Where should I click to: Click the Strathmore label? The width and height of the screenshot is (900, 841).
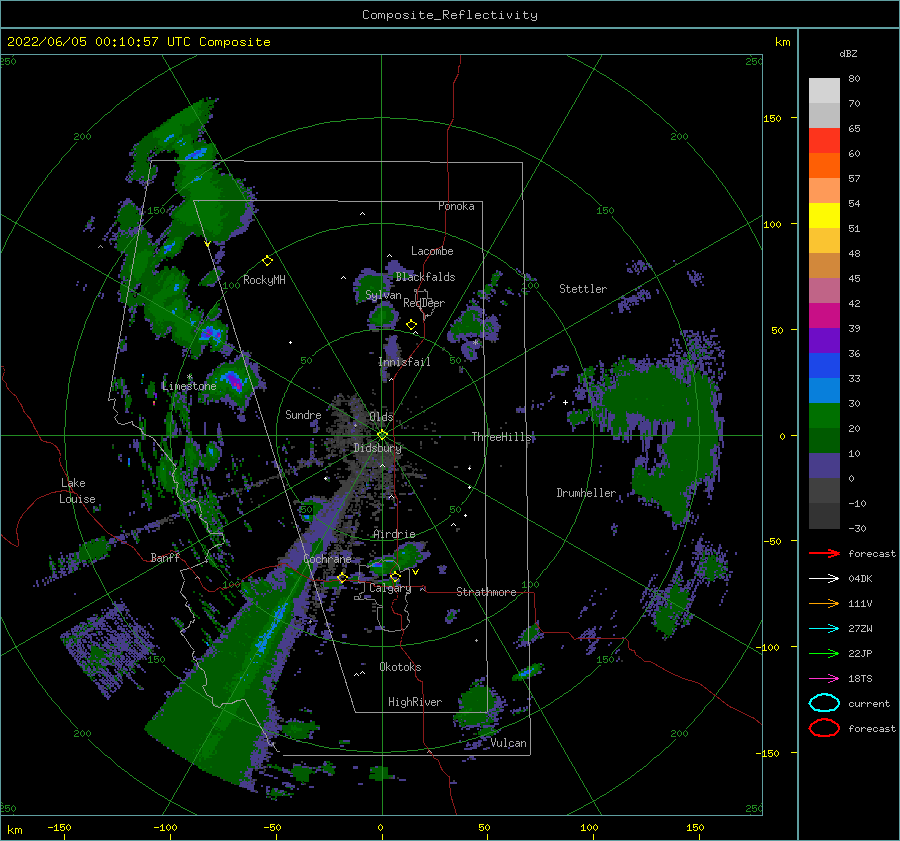[486, 592]
